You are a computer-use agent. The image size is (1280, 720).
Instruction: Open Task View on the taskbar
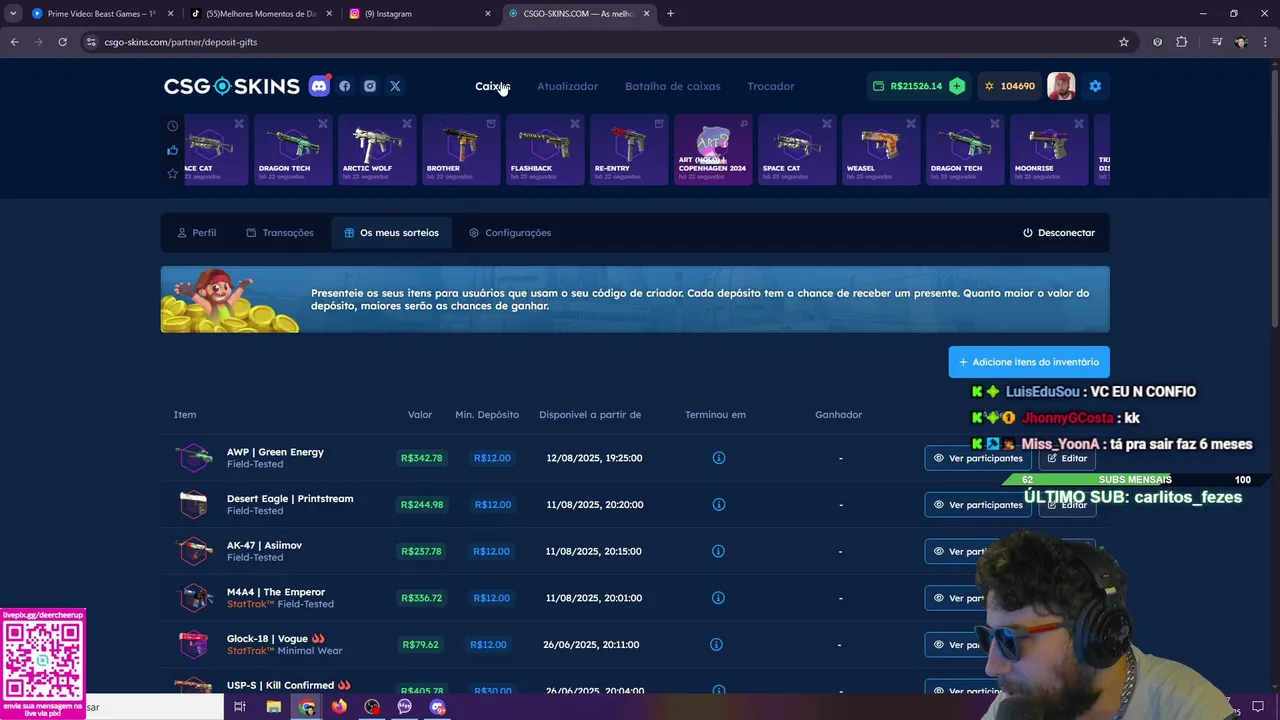[x=240, y=707]
